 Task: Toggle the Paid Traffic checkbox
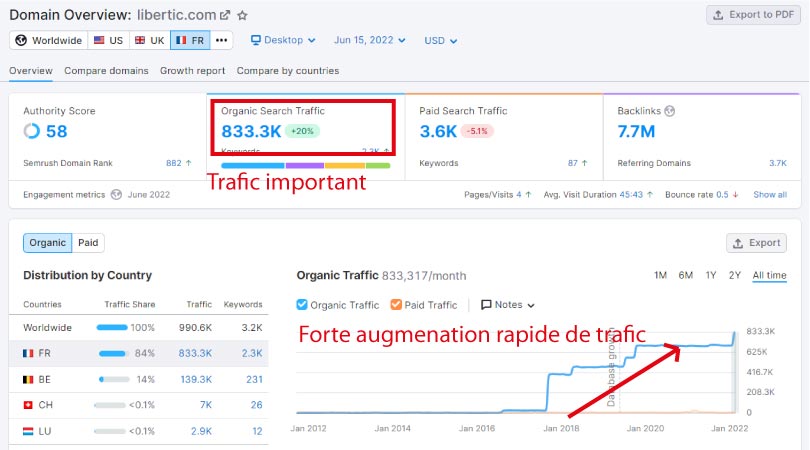[x=396, y=305]
